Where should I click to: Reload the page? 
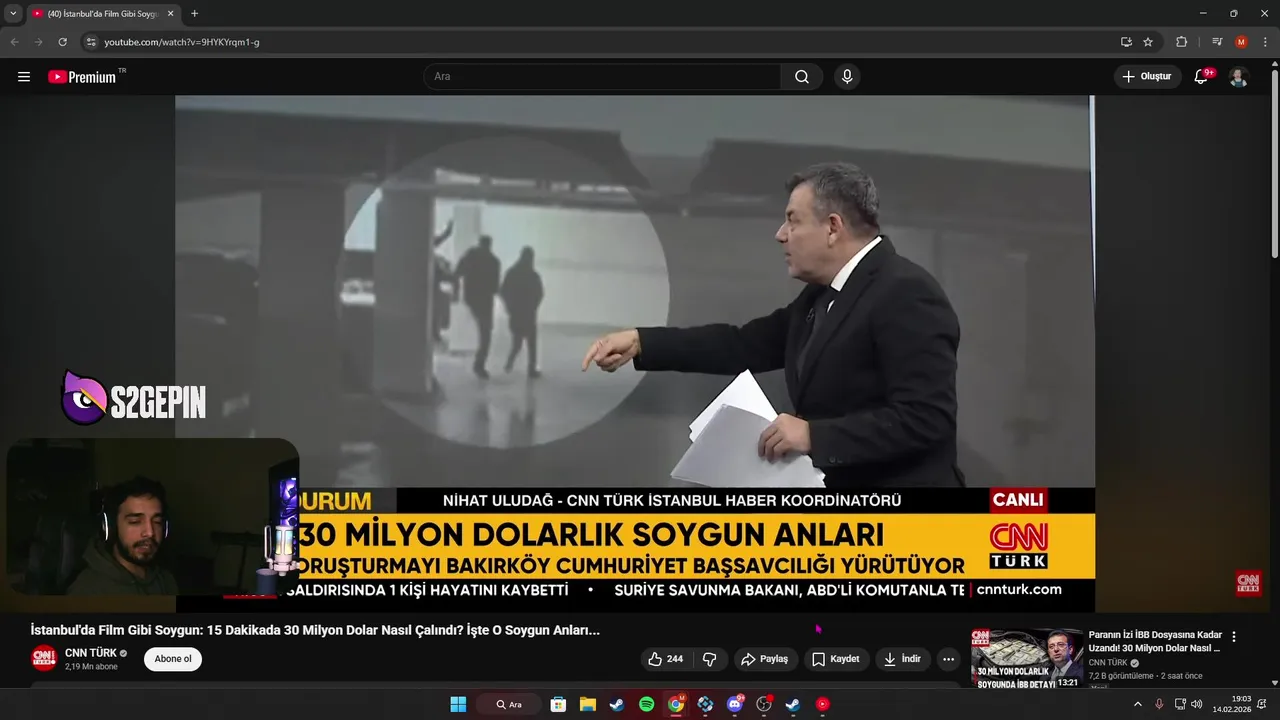click(x=62, y=42)
